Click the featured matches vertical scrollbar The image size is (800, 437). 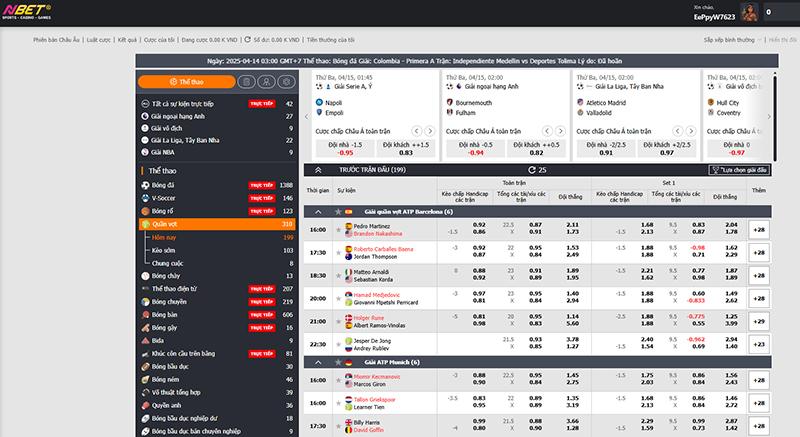[x=775, y=117]
